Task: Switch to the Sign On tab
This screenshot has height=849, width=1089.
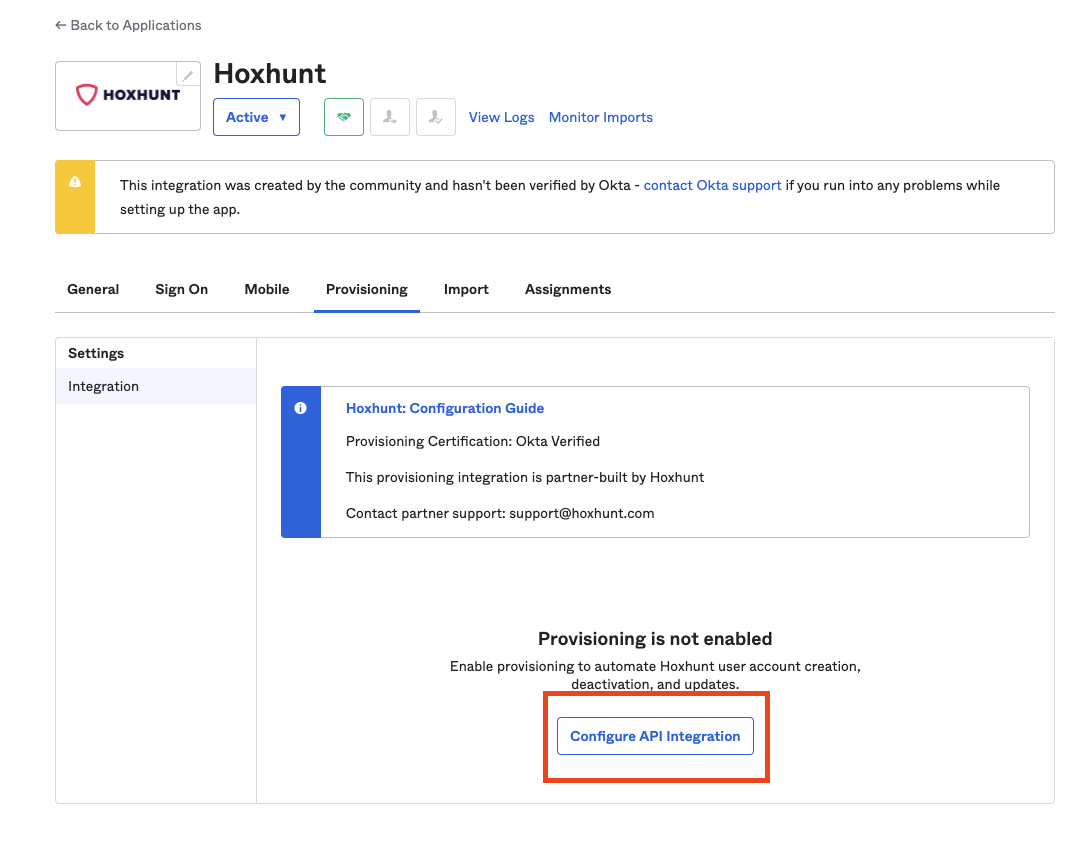Action: point(181,290)
